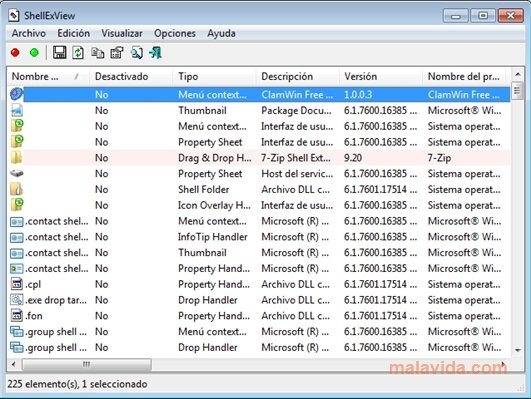Click Host del servic... description cell
Viewport: 531px width, 399px height.
click(x=297, y=174)
